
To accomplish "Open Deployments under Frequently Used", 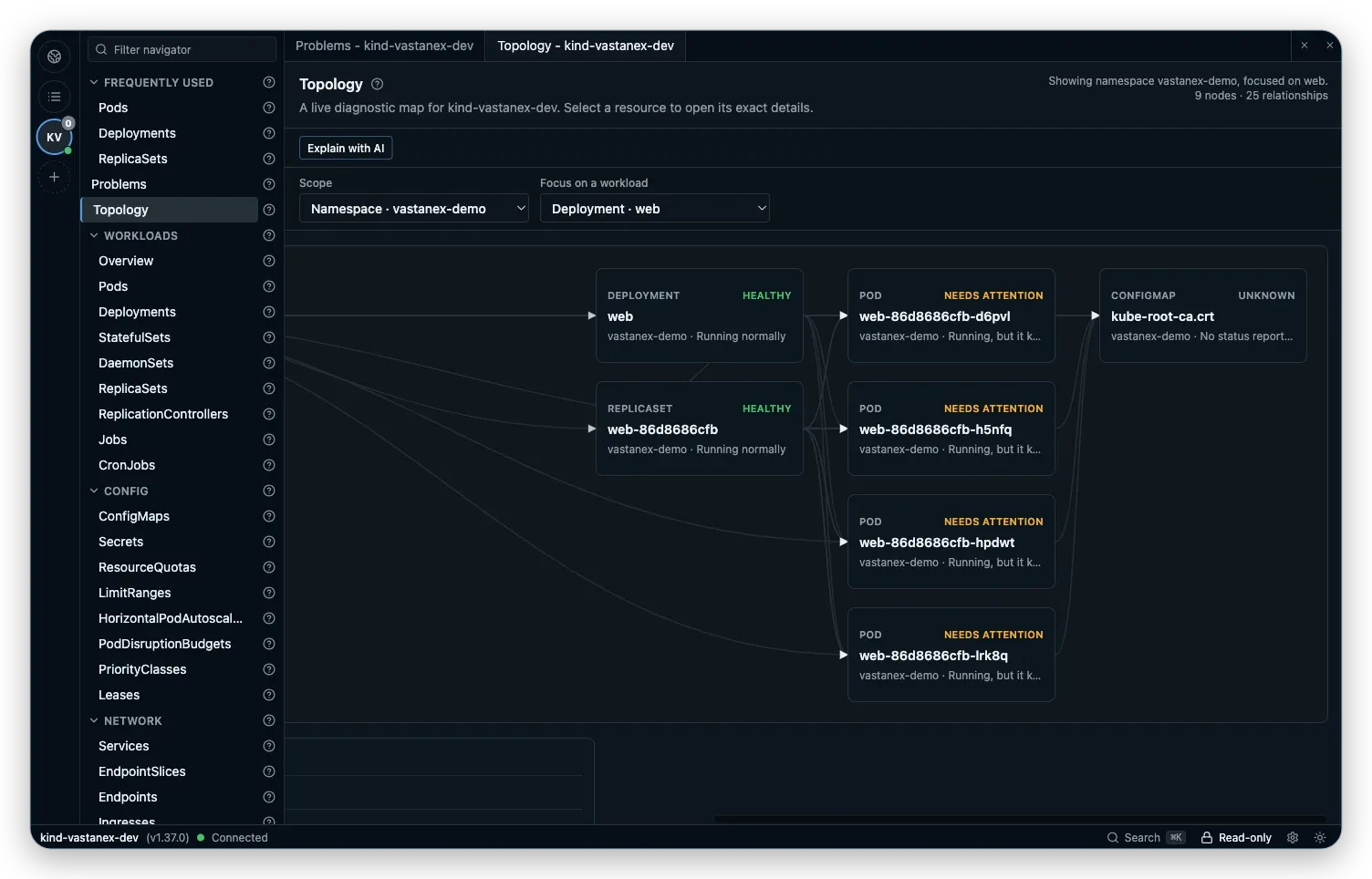I will 137,133.
